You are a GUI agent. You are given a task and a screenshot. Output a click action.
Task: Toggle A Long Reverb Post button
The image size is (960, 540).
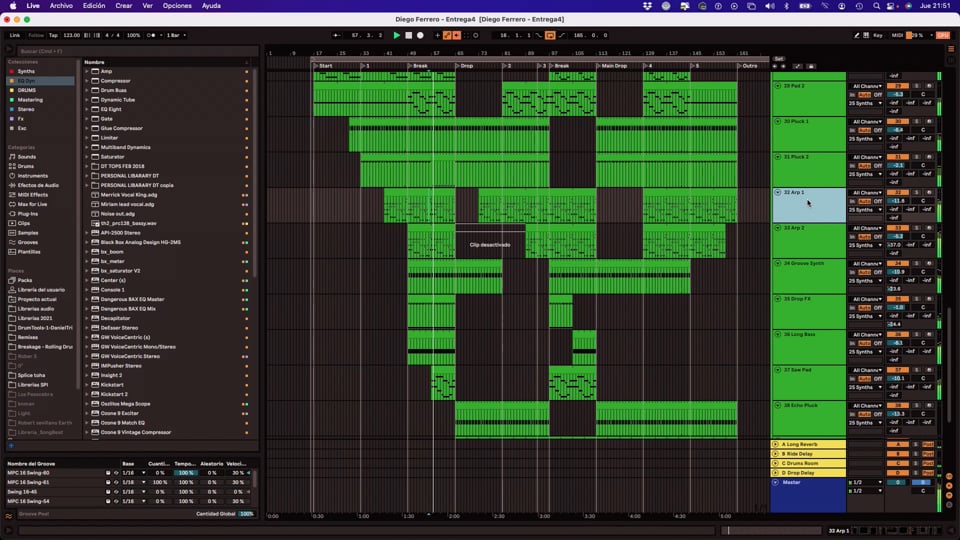click(928, 444)
